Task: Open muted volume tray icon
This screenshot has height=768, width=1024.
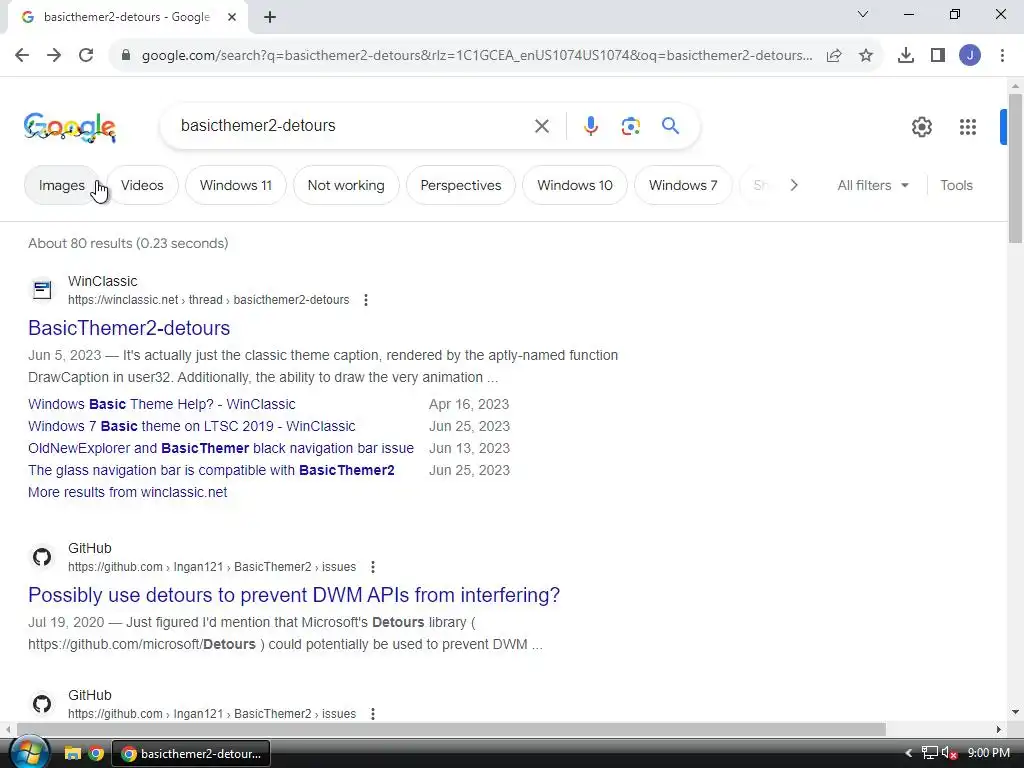Action: click(950, 754)
